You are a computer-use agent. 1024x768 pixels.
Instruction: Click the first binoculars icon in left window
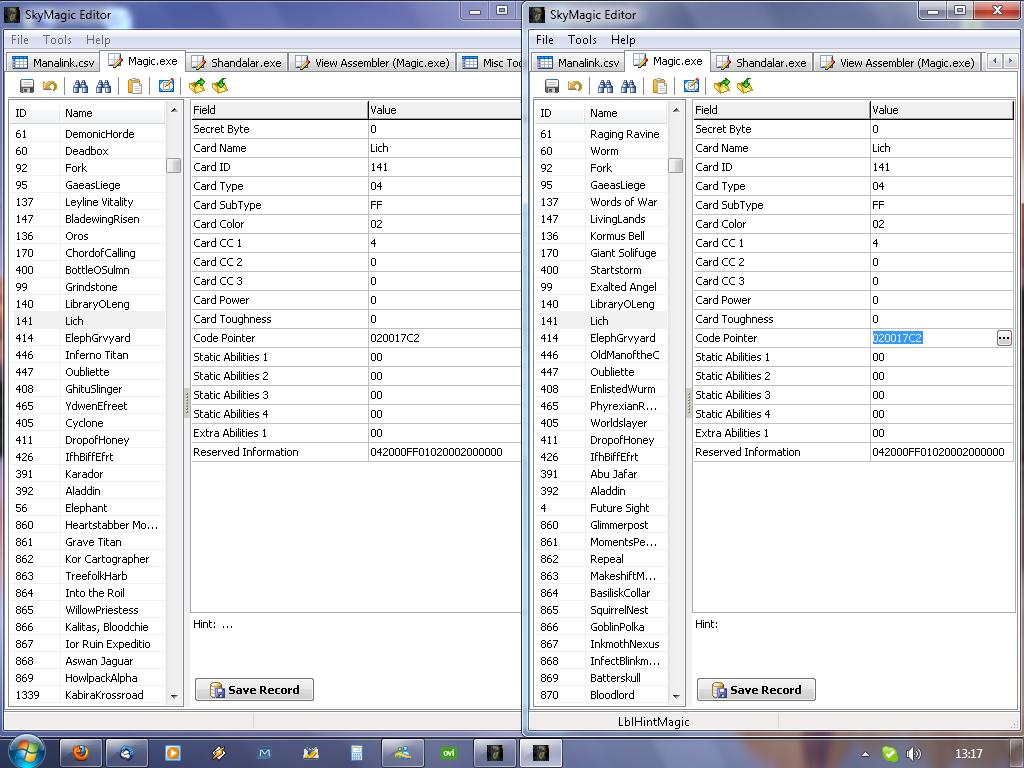pyautogui.click(x=80, y=86)
